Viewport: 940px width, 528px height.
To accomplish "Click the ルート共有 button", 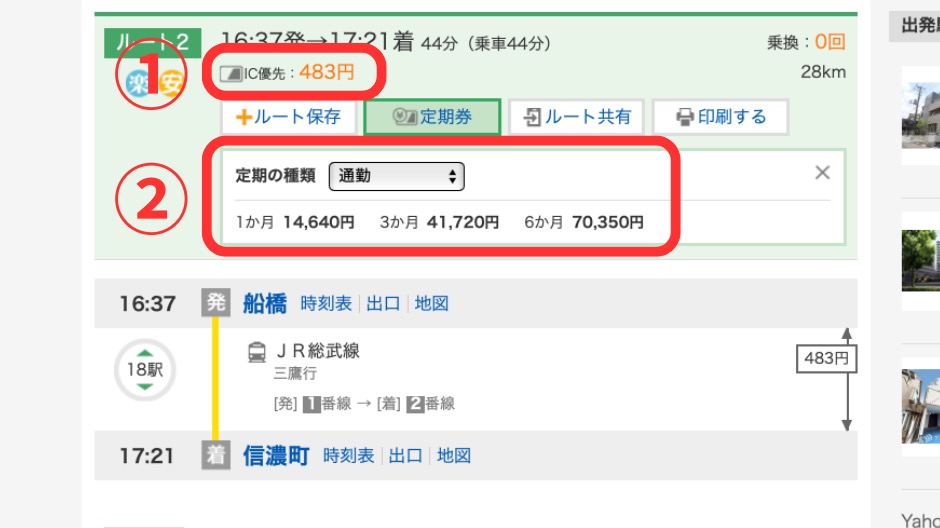I will pos(576,117).
